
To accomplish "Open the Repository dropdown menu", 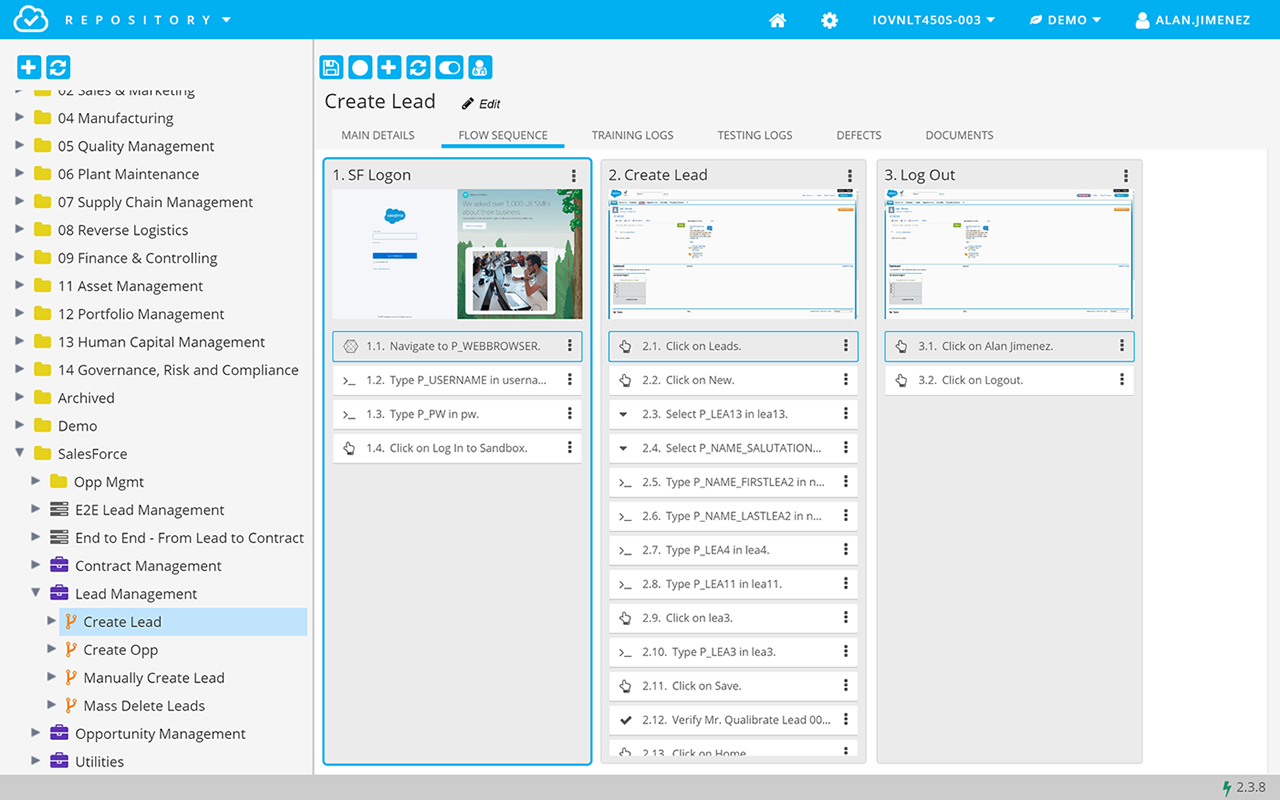I will [x=148, y=20].
